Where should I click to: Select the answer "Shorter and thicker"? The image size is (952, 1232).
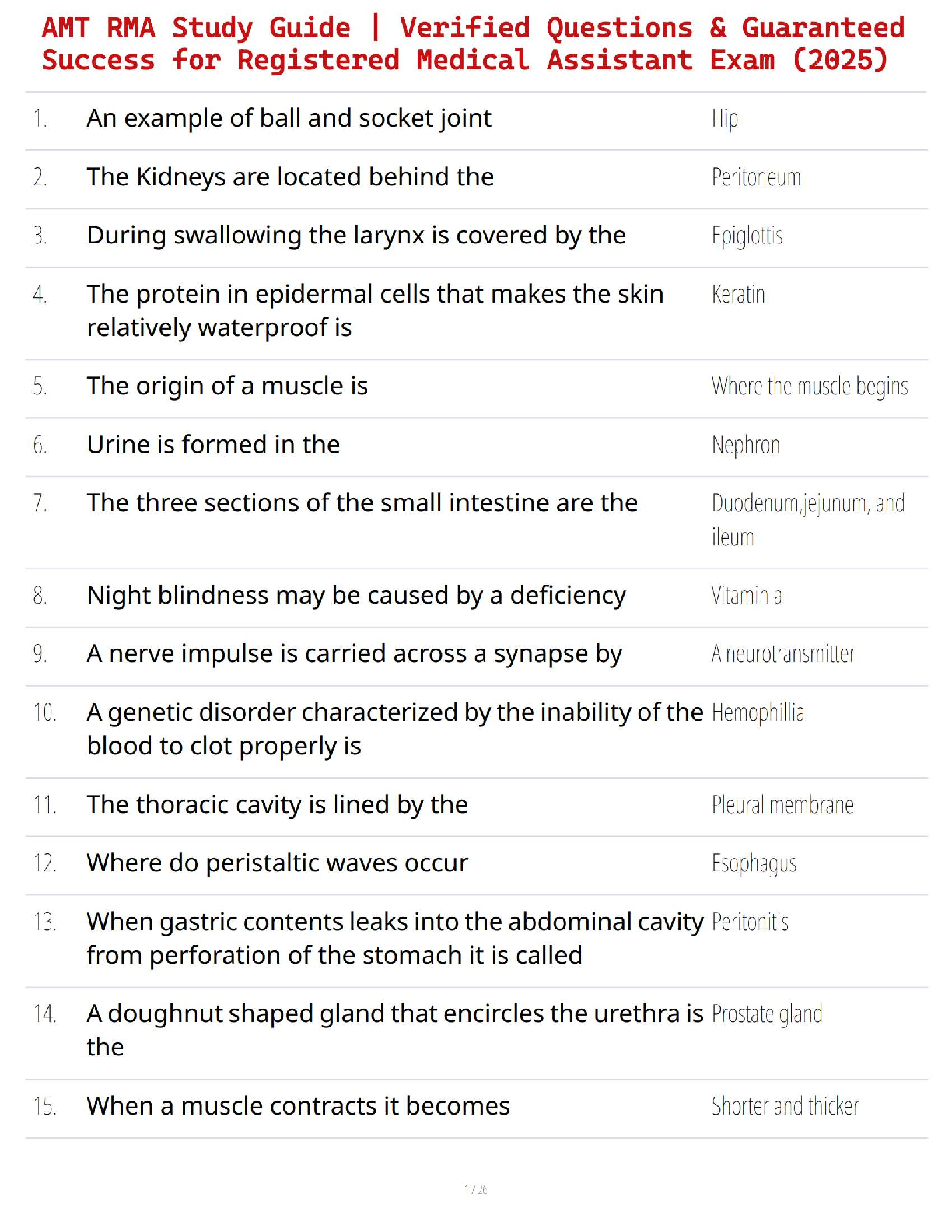pos(784,1106)
